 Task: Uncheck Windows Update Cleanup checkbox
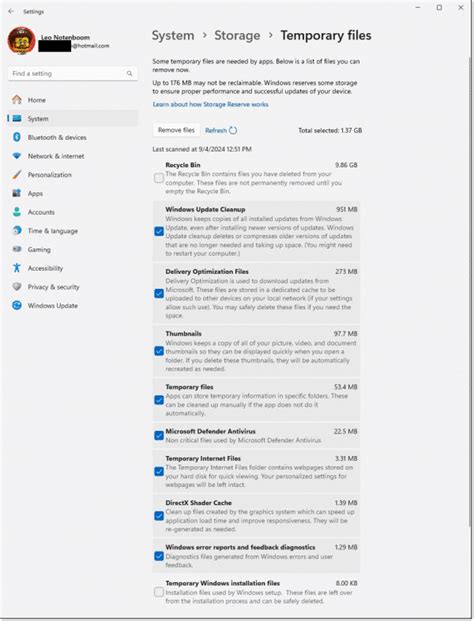click(x=159, y=231)
